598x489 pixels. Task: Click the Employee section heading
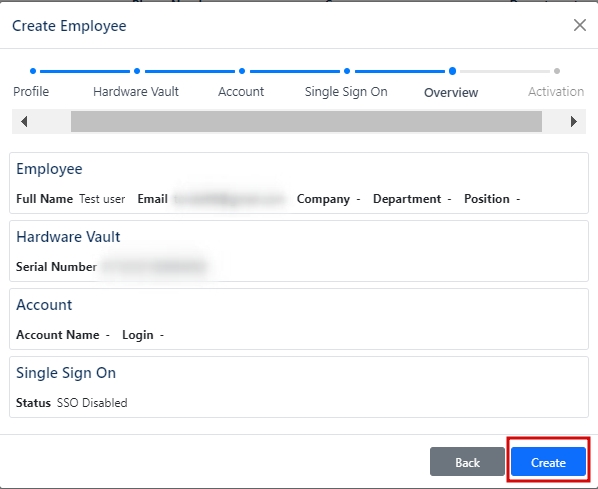pyautogui.click(x=49, y=169)
